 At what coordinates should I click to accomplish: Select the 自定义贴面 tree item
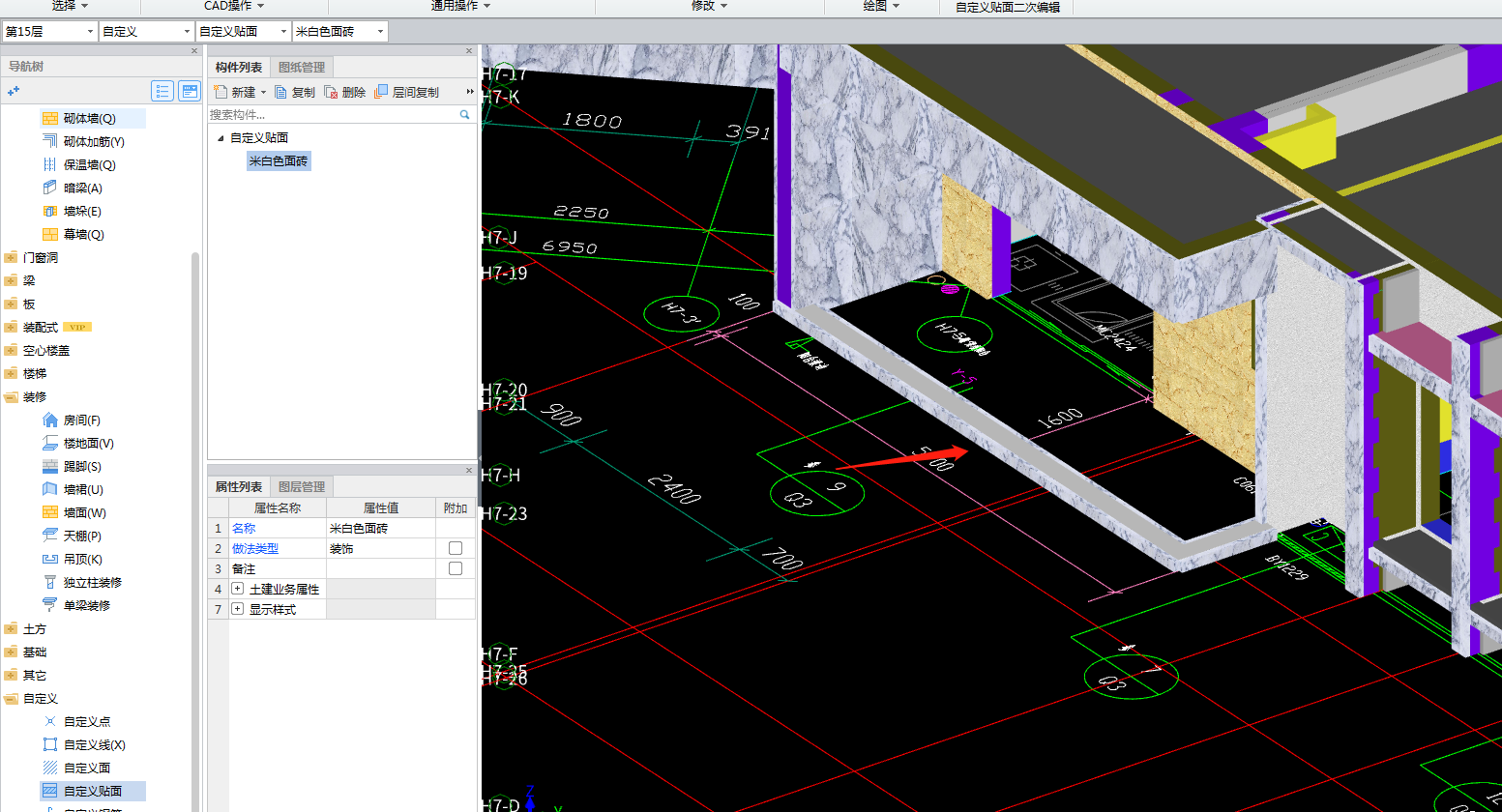93,791
